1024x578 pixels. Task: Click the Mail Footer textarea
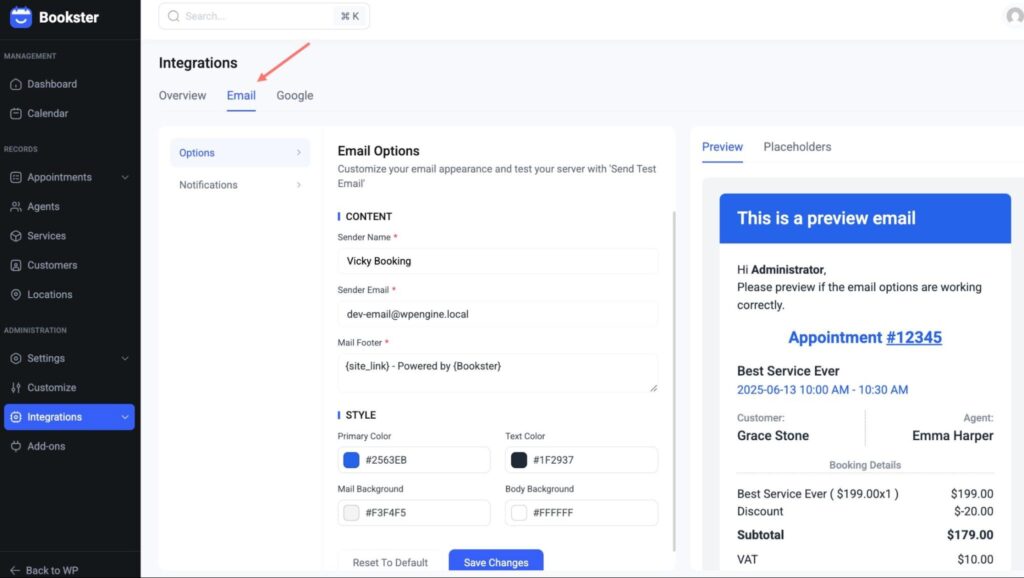tap(498, 374)
